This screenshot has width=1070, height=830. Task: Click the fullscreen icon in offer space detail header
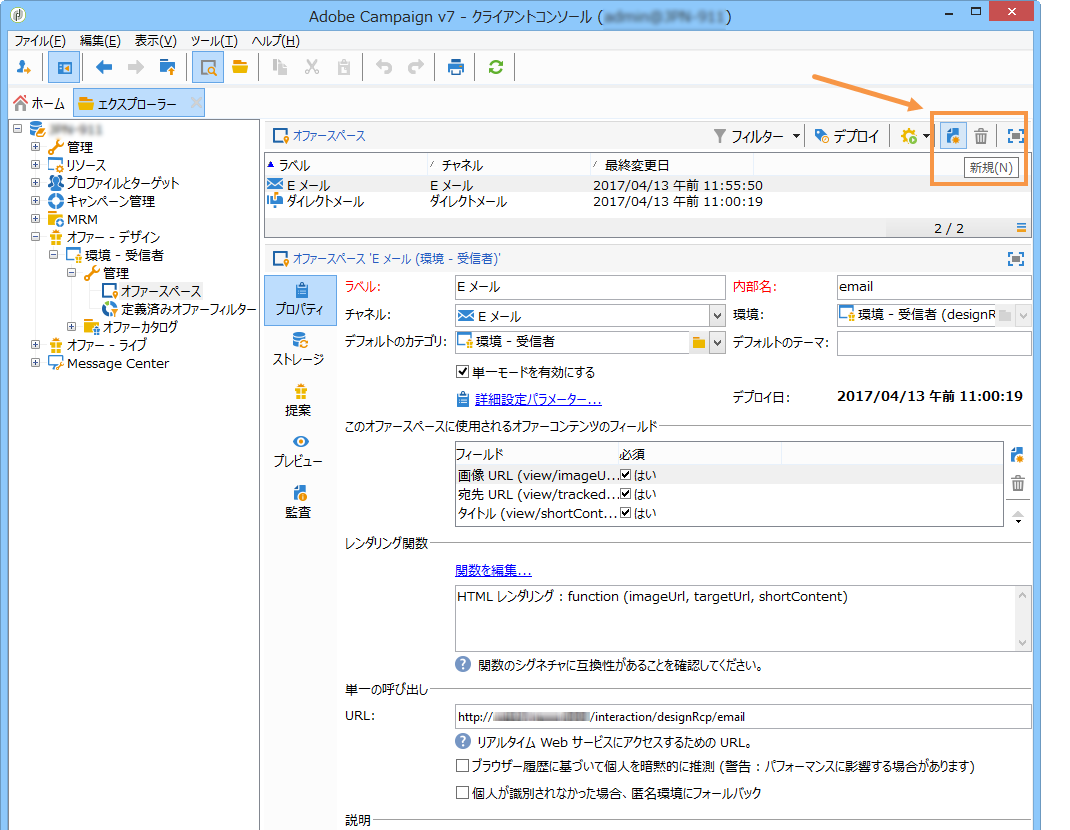point(1015,259)
